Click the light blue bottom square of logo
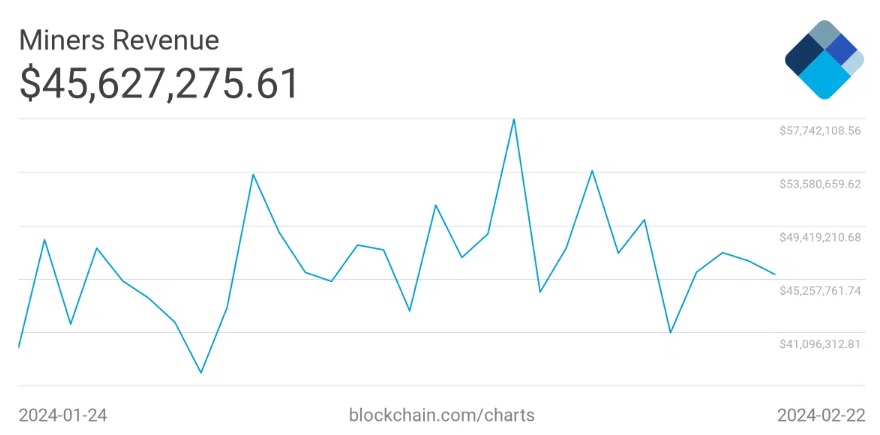 (x=824, y=75)
